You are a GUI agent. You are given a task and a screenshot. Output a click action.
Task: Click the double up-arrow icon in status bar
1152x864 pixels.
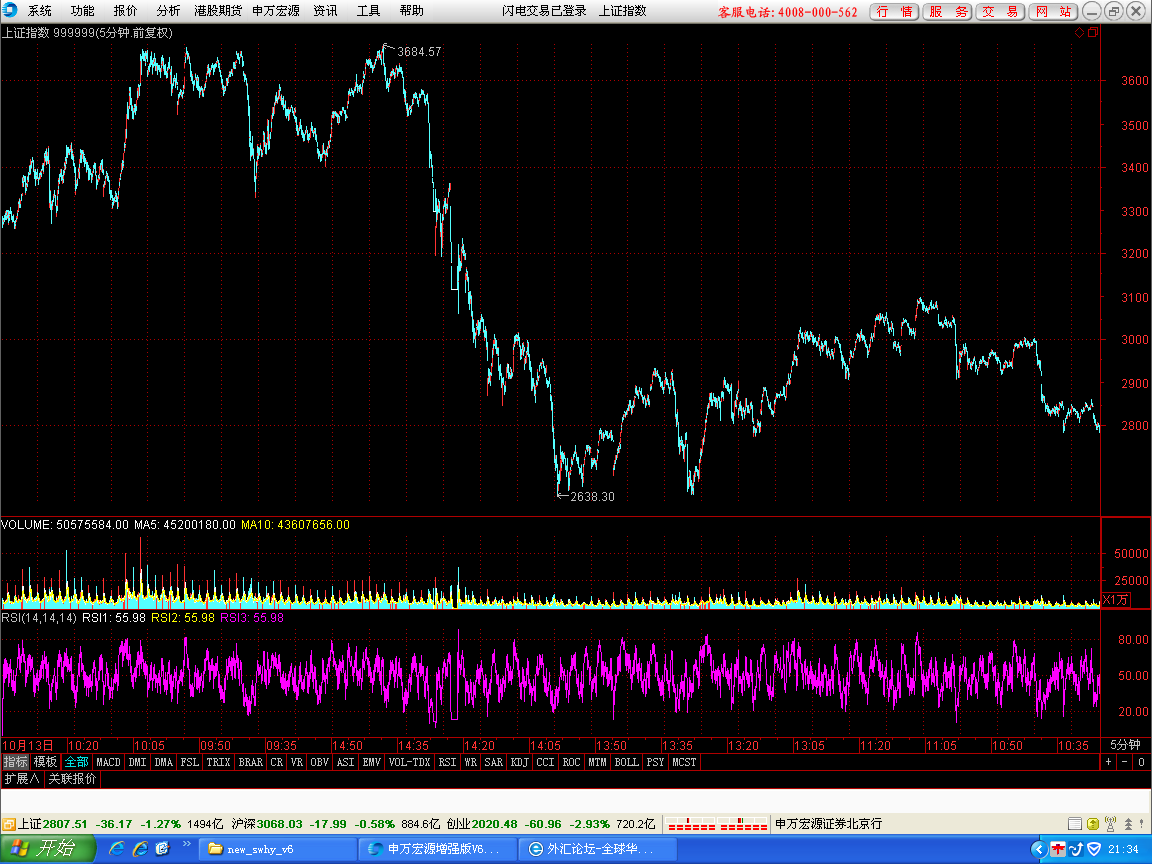1128,824
